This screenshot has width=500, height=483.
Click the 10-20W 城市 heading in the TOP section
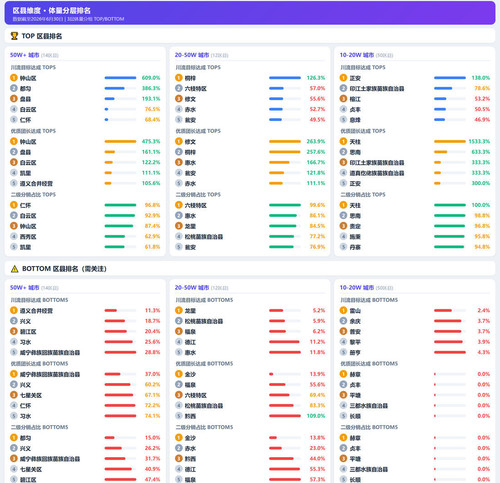(x=357, y=55)
